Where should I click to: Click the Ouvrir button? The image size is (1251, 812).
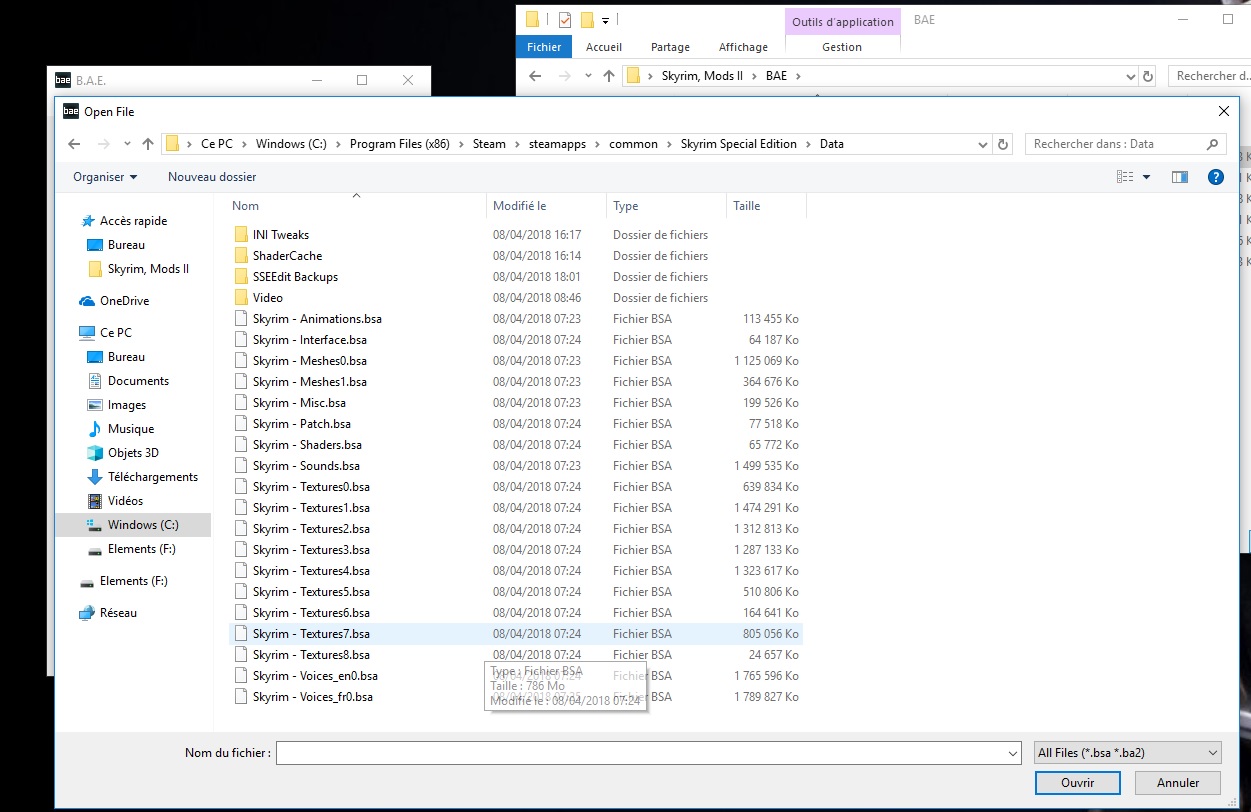(1077, 783)
